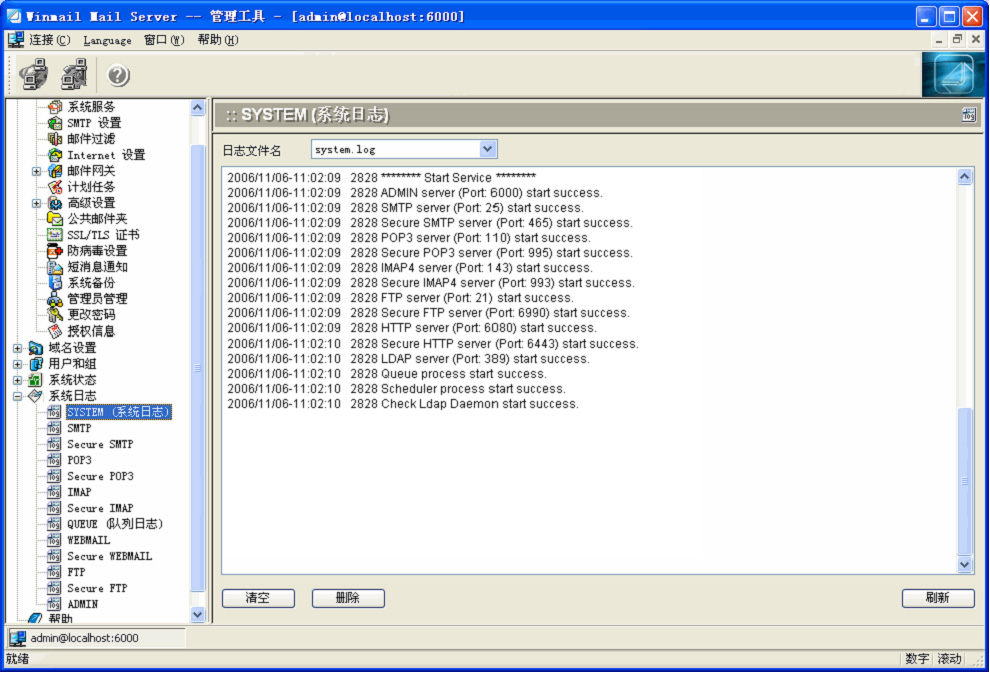Image resolution: width=990 pixels, height=673 pixels.
Task: Open the Language menu
Action: point(107,40)
